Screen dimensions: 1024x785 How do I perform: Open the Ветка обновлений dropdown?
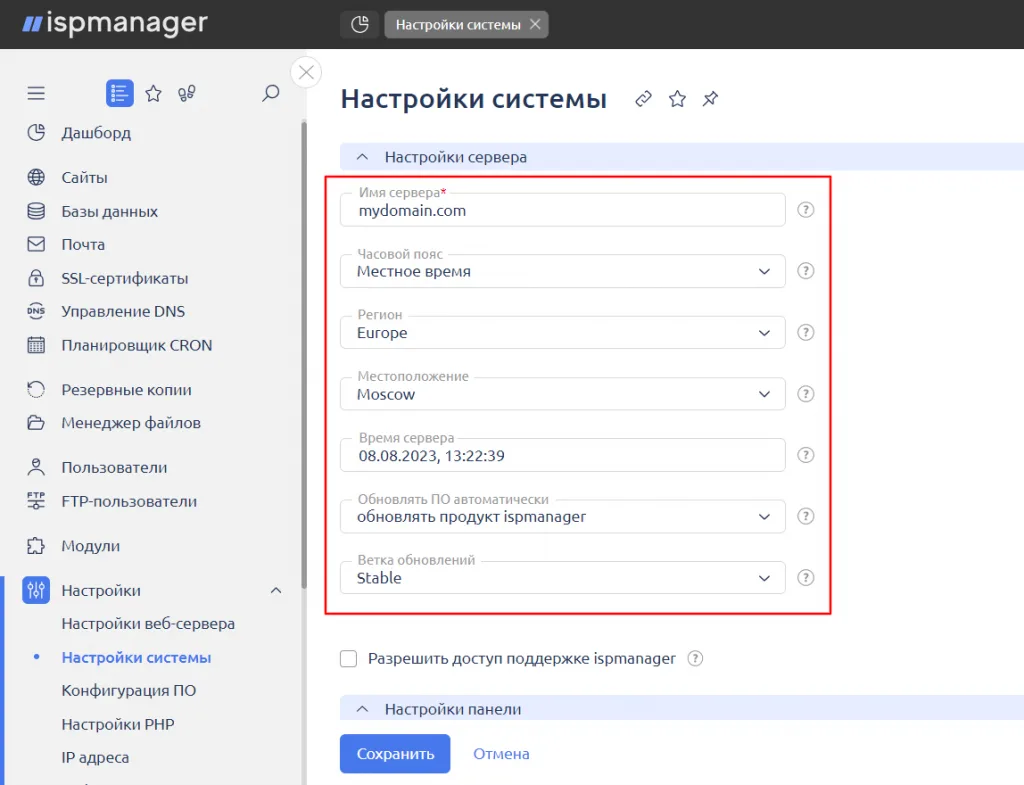coord(562,578)
